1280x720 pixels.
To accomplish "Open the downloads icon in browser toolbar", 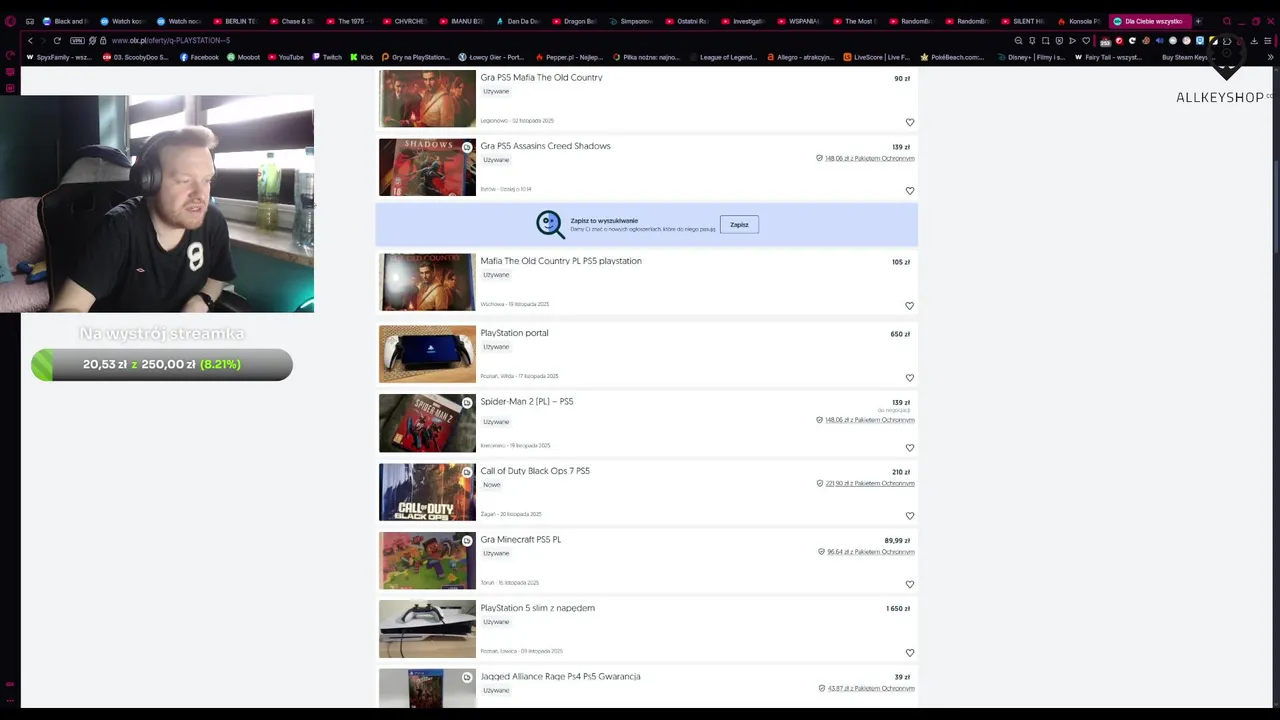I will (x=1254, y=41).
